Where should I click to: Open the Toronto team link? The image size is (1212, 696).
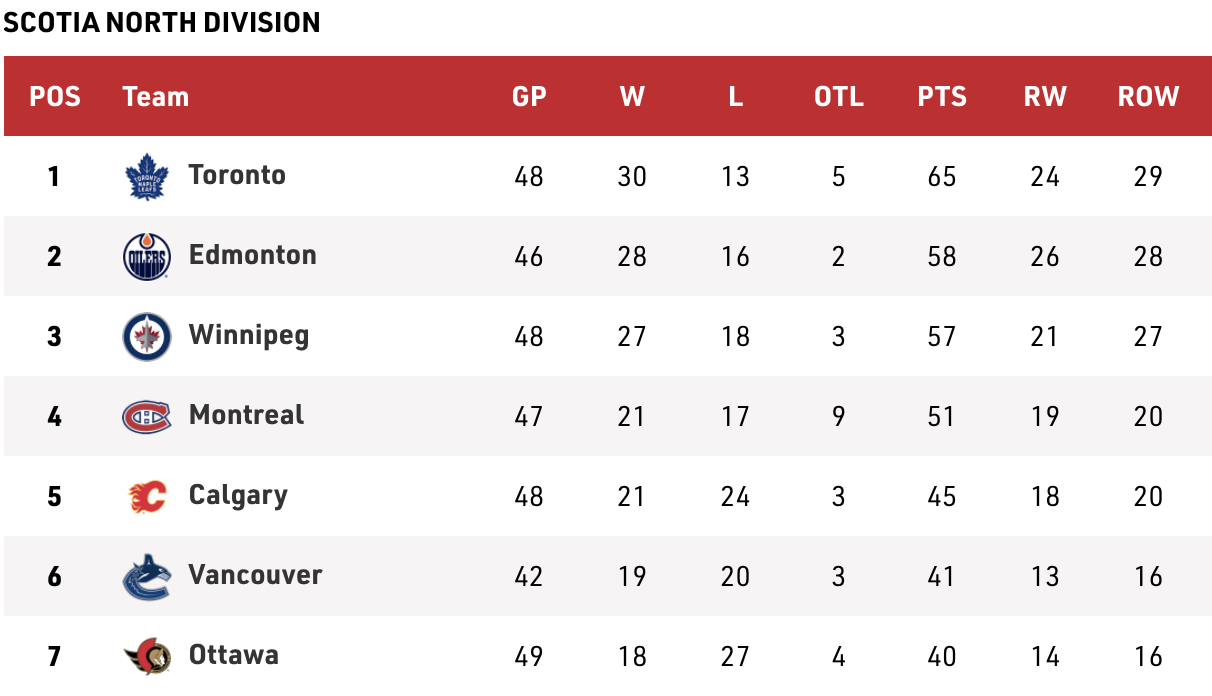pos(237,175)
